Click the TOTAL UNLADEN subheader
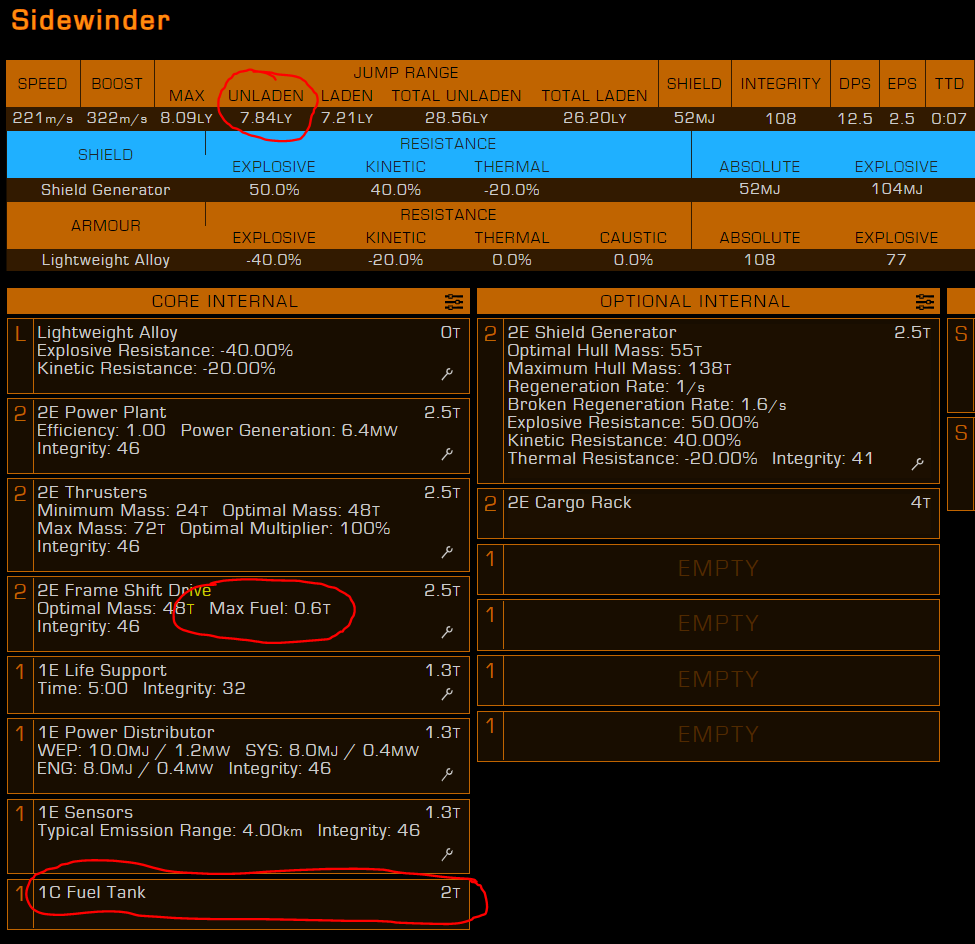The height and width of the screenshot is (944, 975). click(456, 96)
